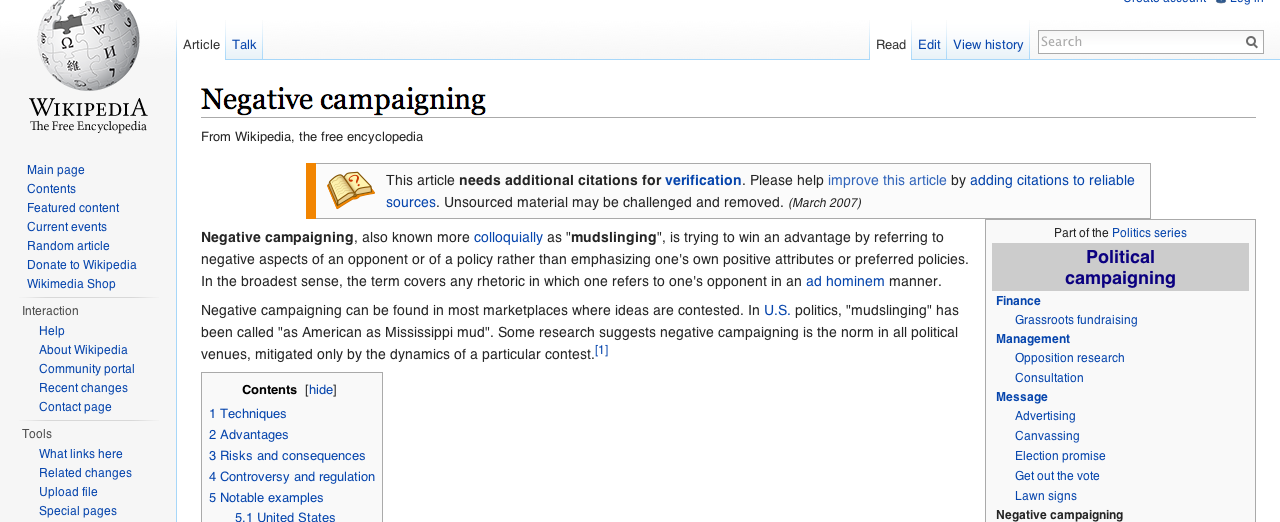Open the Politics series link
1280x522 pixels.
(x=1149, y=233)
